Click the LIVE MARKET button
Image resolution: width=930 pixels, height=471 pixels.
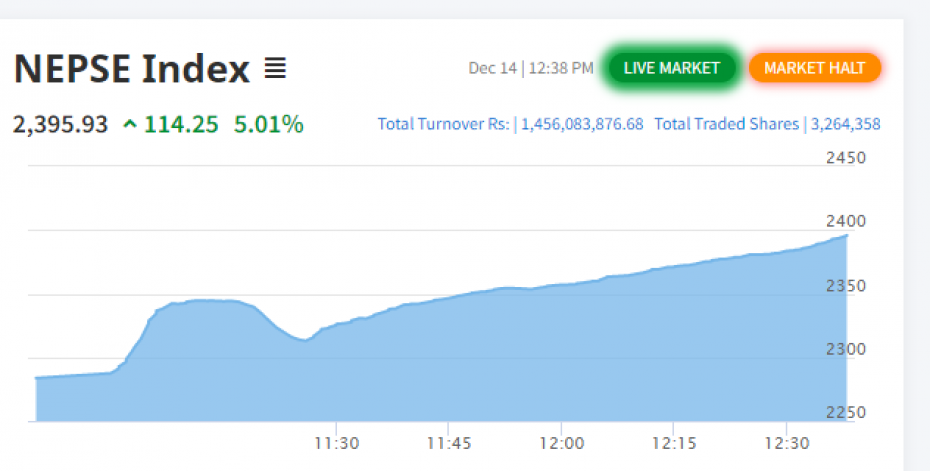tap(672, 68)
